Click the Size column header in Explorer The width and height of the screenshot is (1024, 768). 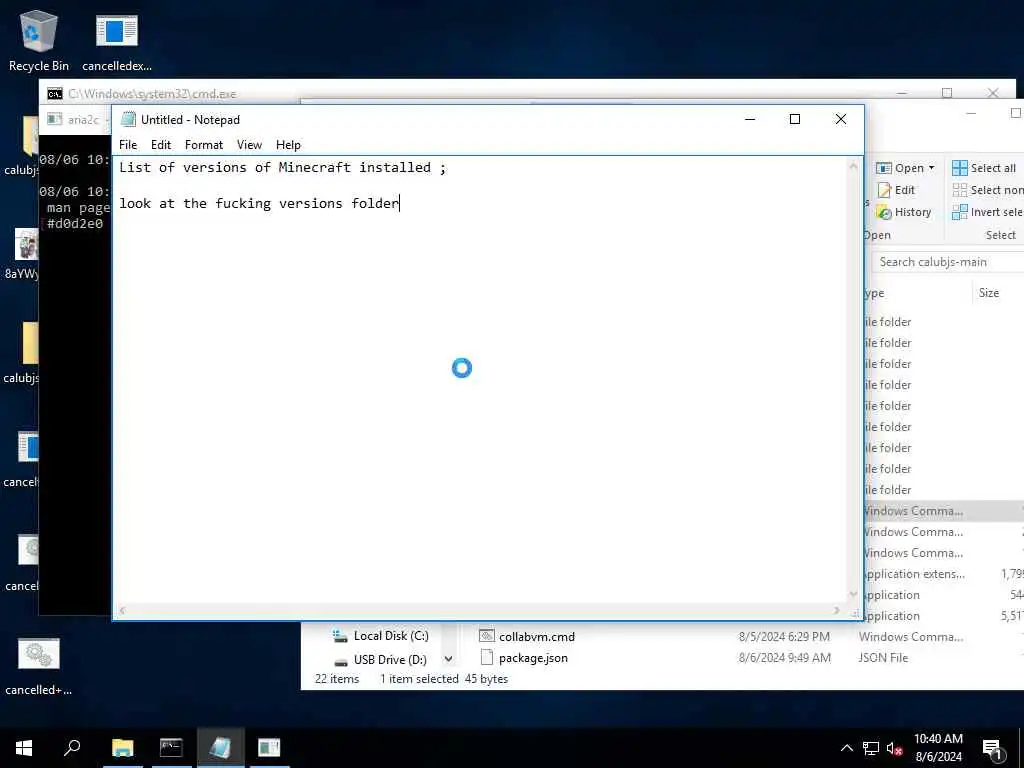coord(989,293)
